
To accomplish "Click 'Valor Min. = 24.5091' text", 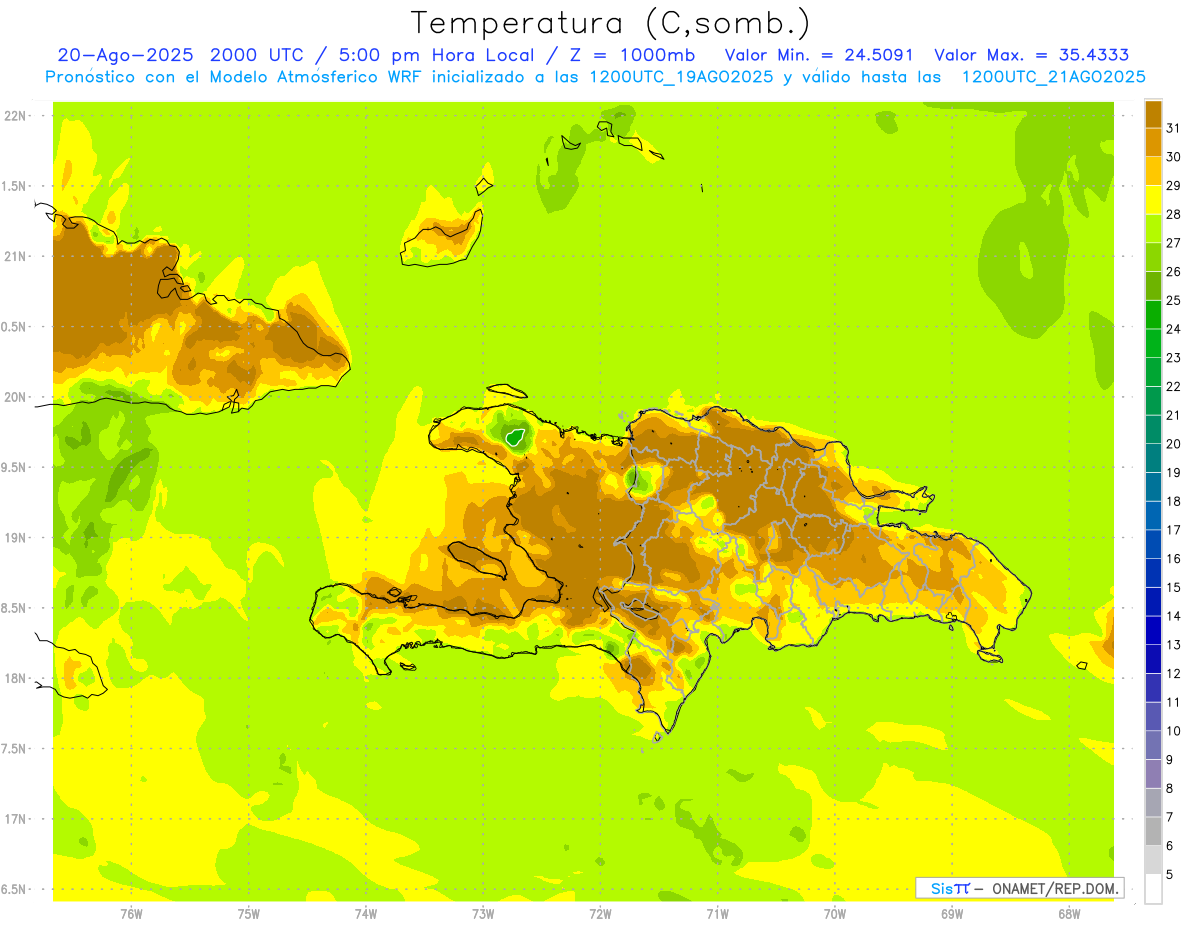I will (819, 55).
